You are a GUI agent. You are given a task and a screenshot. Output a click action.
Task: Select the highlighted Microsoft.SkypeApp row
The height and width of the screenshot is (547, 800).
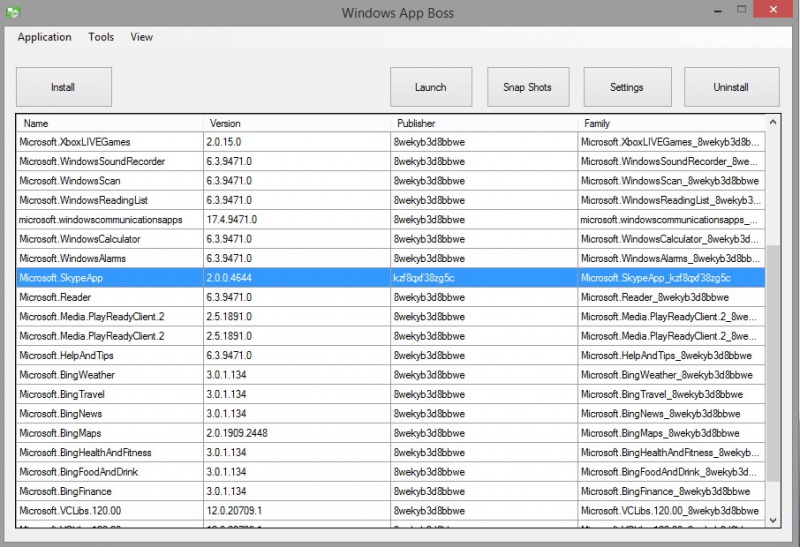[391, 278]
